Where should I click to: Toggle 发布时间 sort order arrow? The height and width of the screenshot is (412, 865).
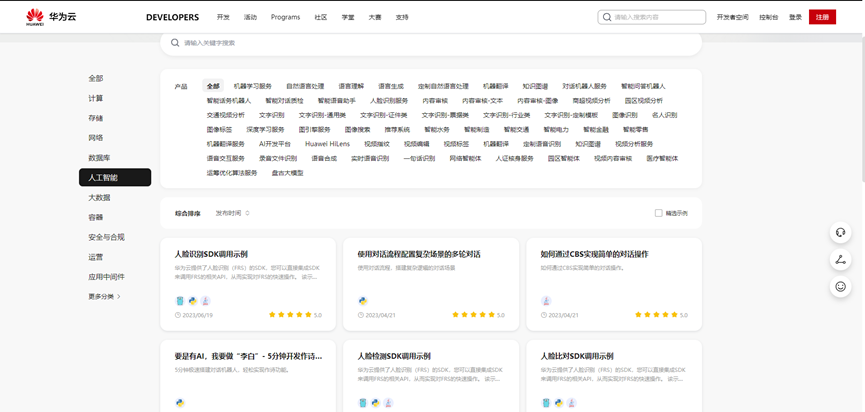click(248, 213)
